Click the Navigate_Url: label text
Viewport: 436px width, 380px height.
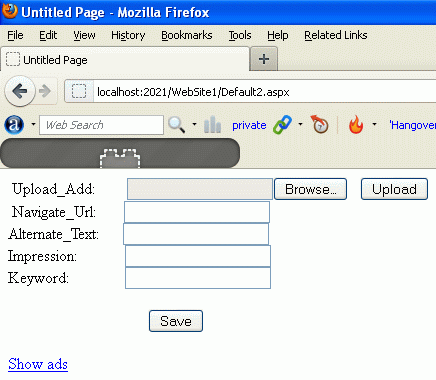click(x=54, y=212)
